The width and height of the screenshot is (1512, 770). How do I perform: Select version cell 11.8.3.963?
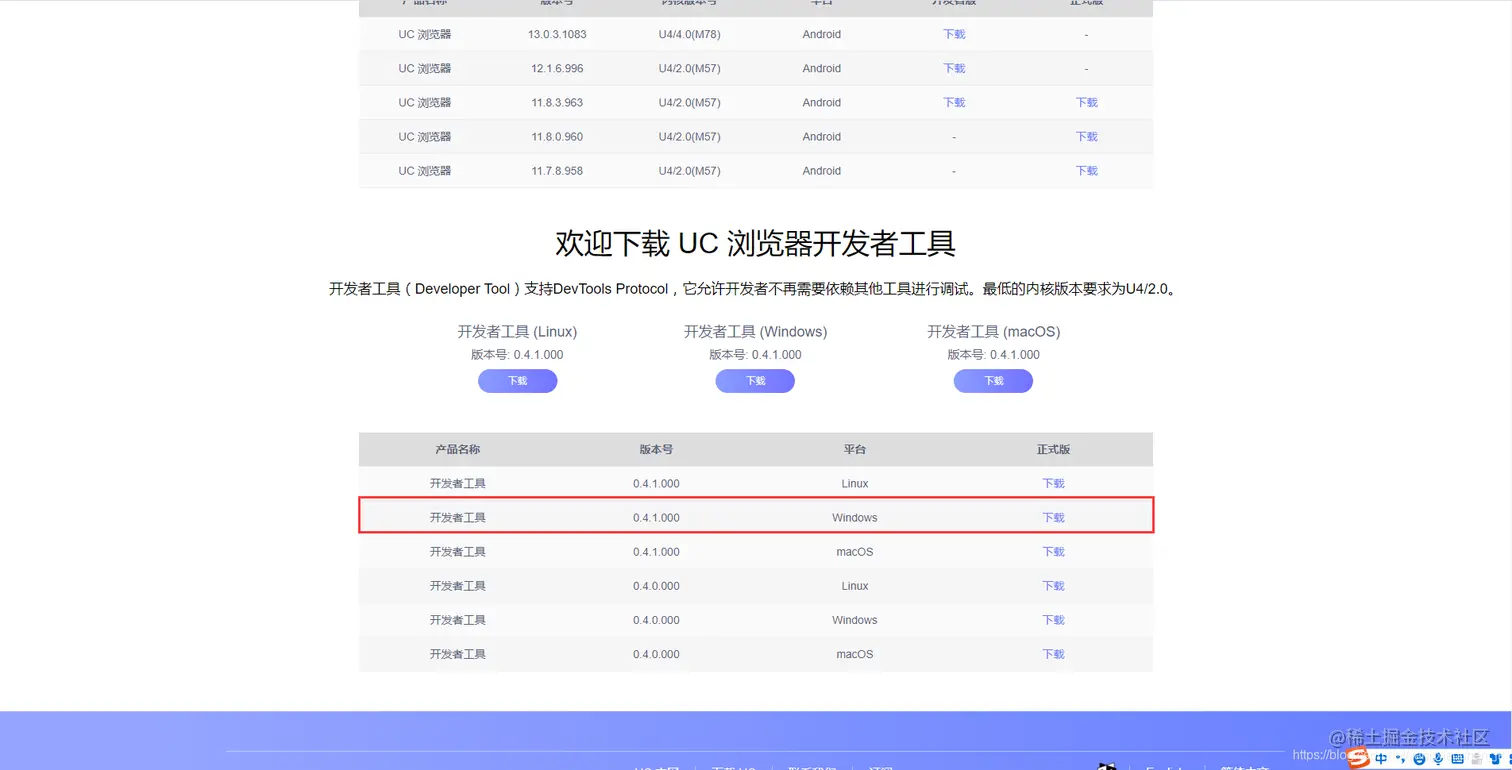coord(557,102)
